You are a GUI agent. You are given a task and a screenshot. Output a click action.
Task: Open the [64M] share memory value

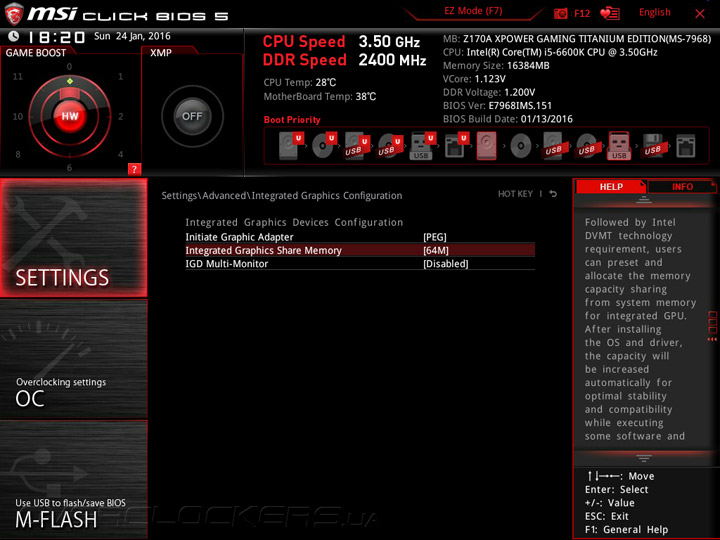point(436,250)
